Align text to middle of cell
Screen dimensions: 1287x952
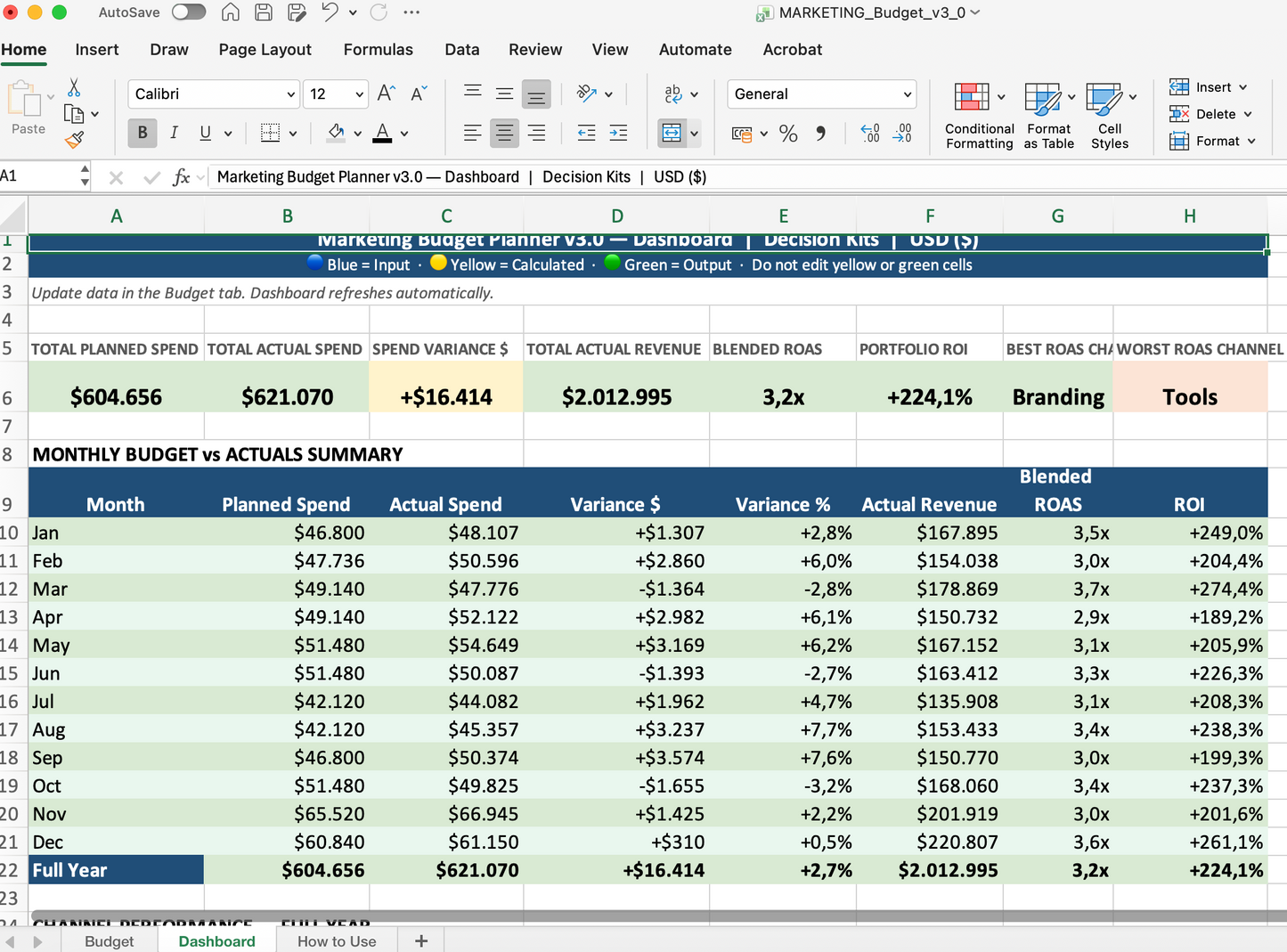pos(504,93)
